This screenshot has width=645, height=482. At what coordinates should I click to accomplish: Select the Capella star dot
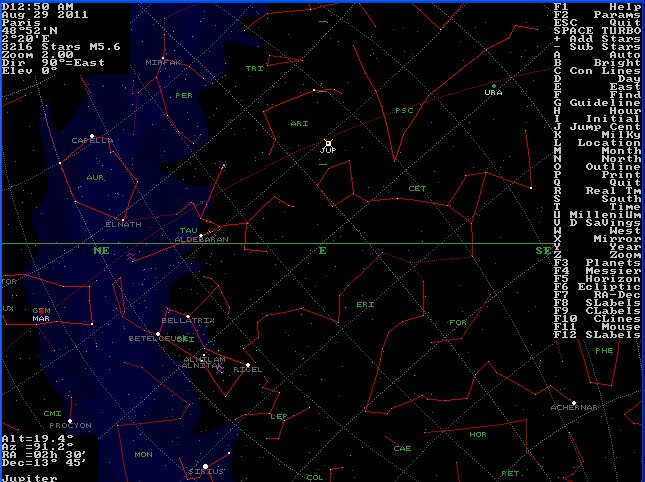92,136
